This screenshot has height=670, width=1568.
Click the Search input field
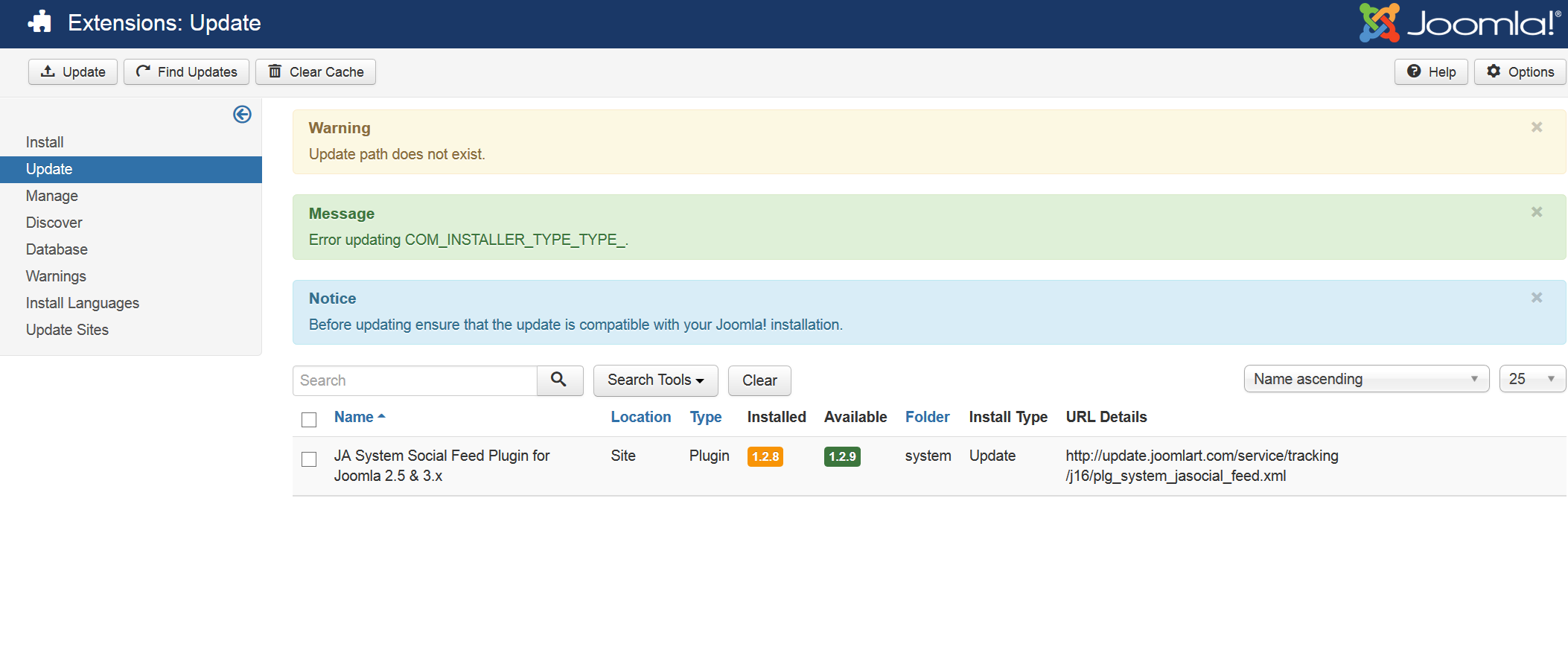click(415, 380)
